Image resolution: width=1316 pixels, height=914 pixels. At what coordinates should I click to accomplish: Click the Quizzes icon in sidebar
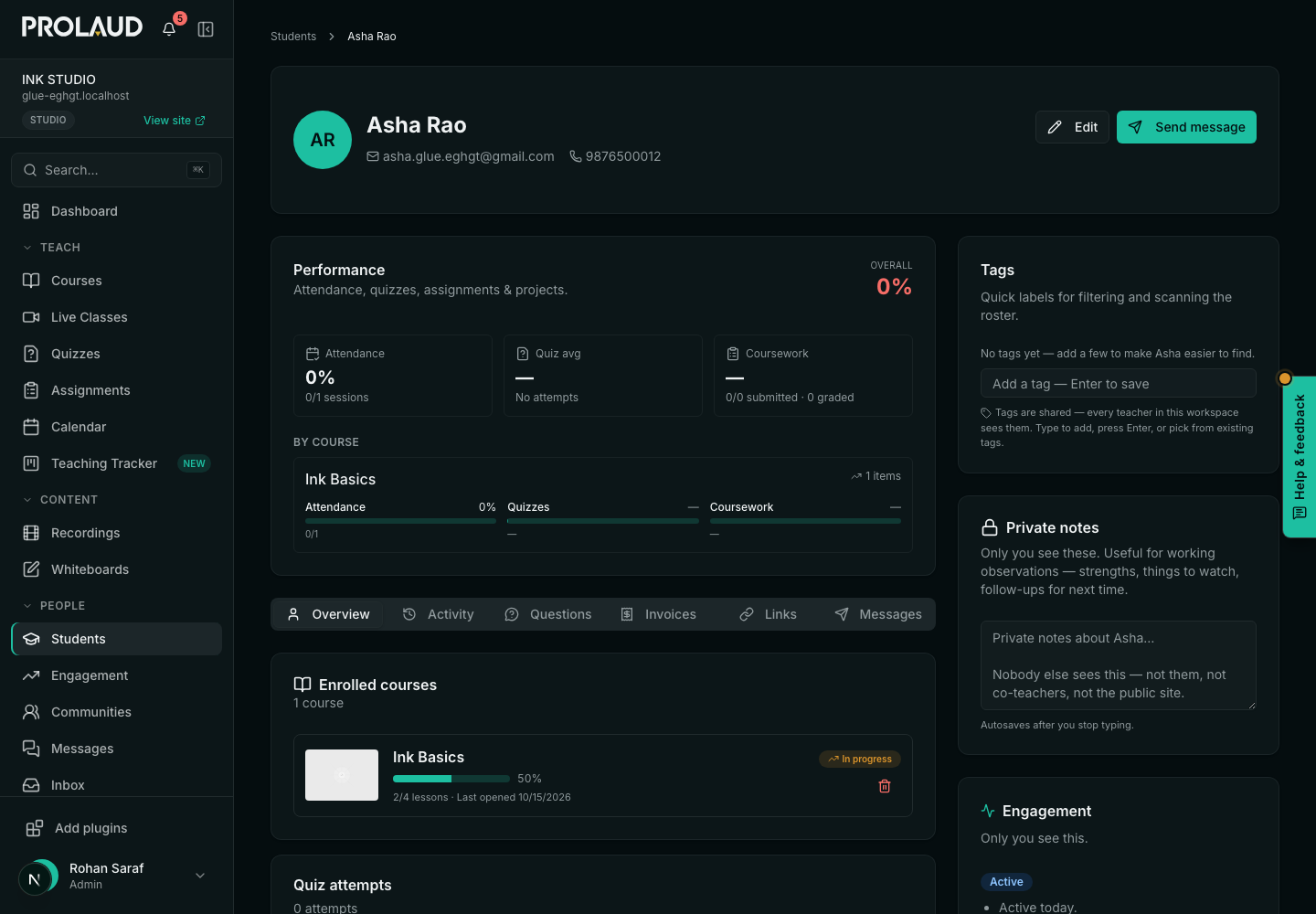31,354
